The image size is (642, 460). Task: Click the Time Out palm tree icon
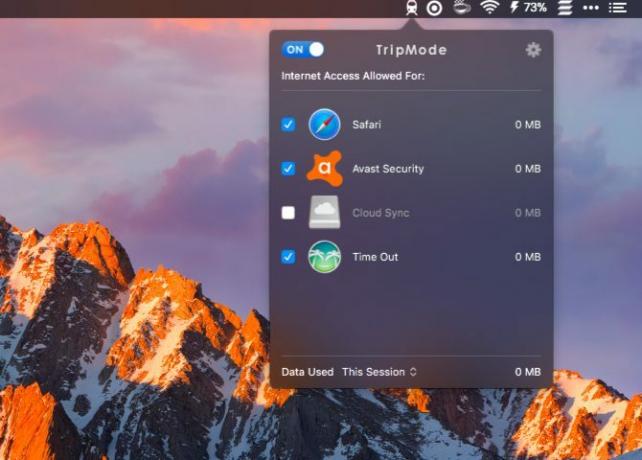click(x=324, y=256)
